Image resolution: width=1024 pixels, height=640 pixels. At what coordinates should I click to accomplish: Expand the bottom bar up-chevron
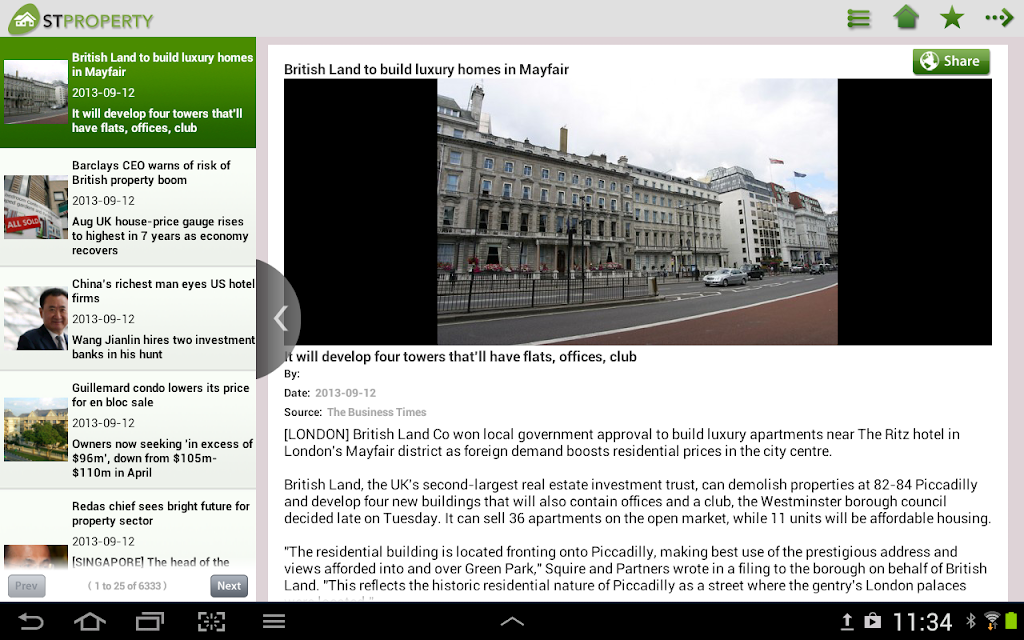click(512, 621)
